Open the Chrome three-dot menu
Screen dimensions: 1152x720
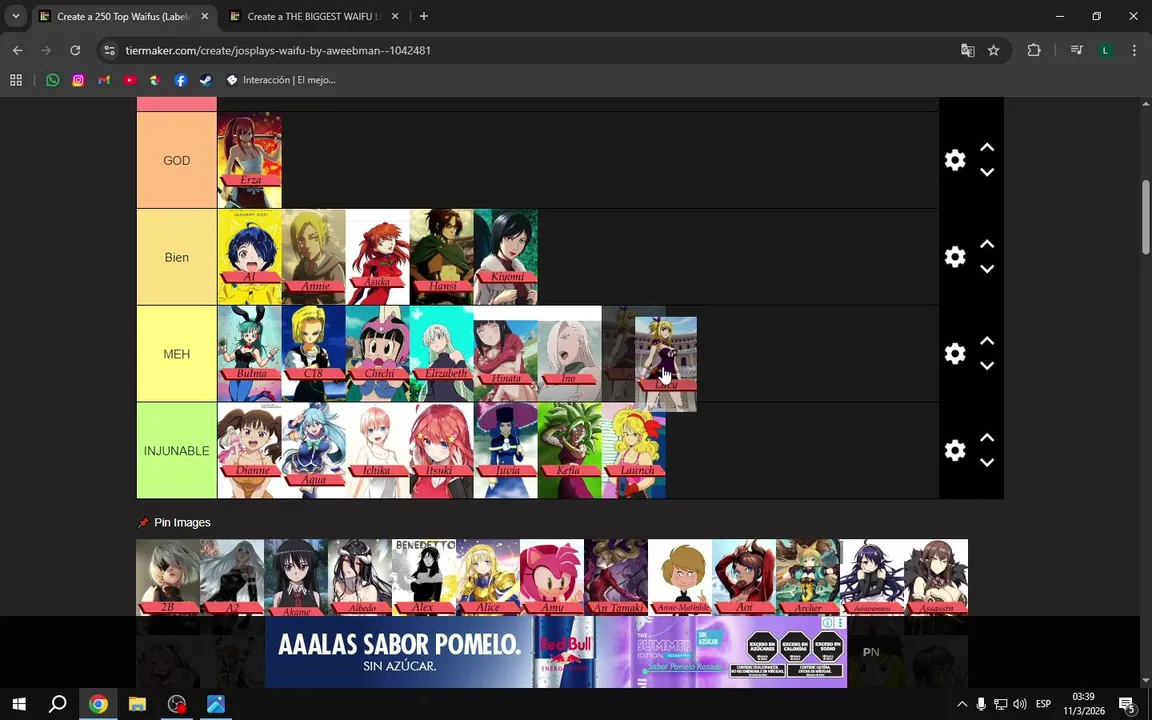(1134, 50)
